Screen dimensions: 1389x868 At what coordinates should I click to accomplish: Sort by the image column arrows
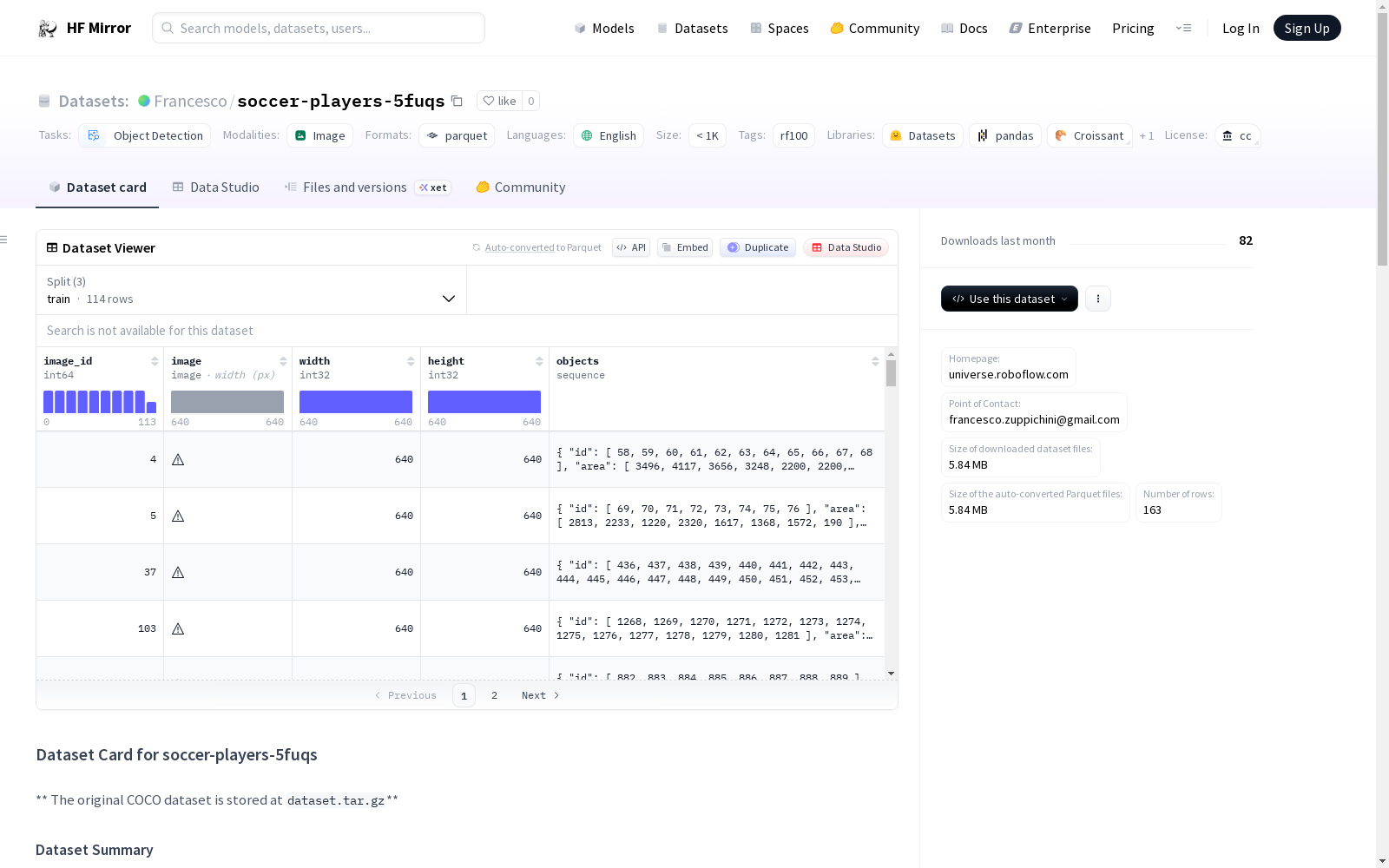pyautogui.click(x=283, y=361)
